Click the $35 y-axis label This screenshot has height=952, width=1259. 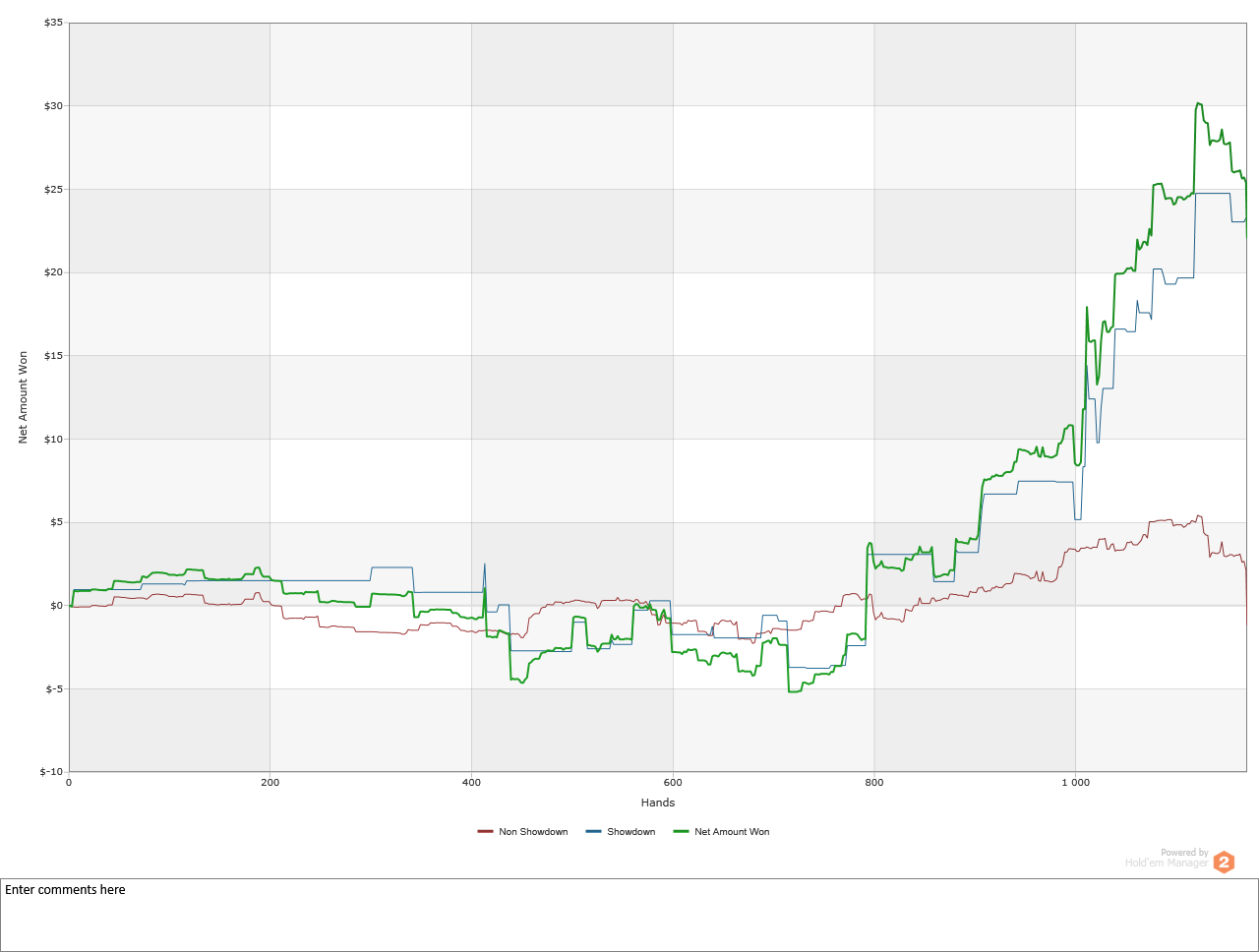pyautogui.click(x=53, y=23)
